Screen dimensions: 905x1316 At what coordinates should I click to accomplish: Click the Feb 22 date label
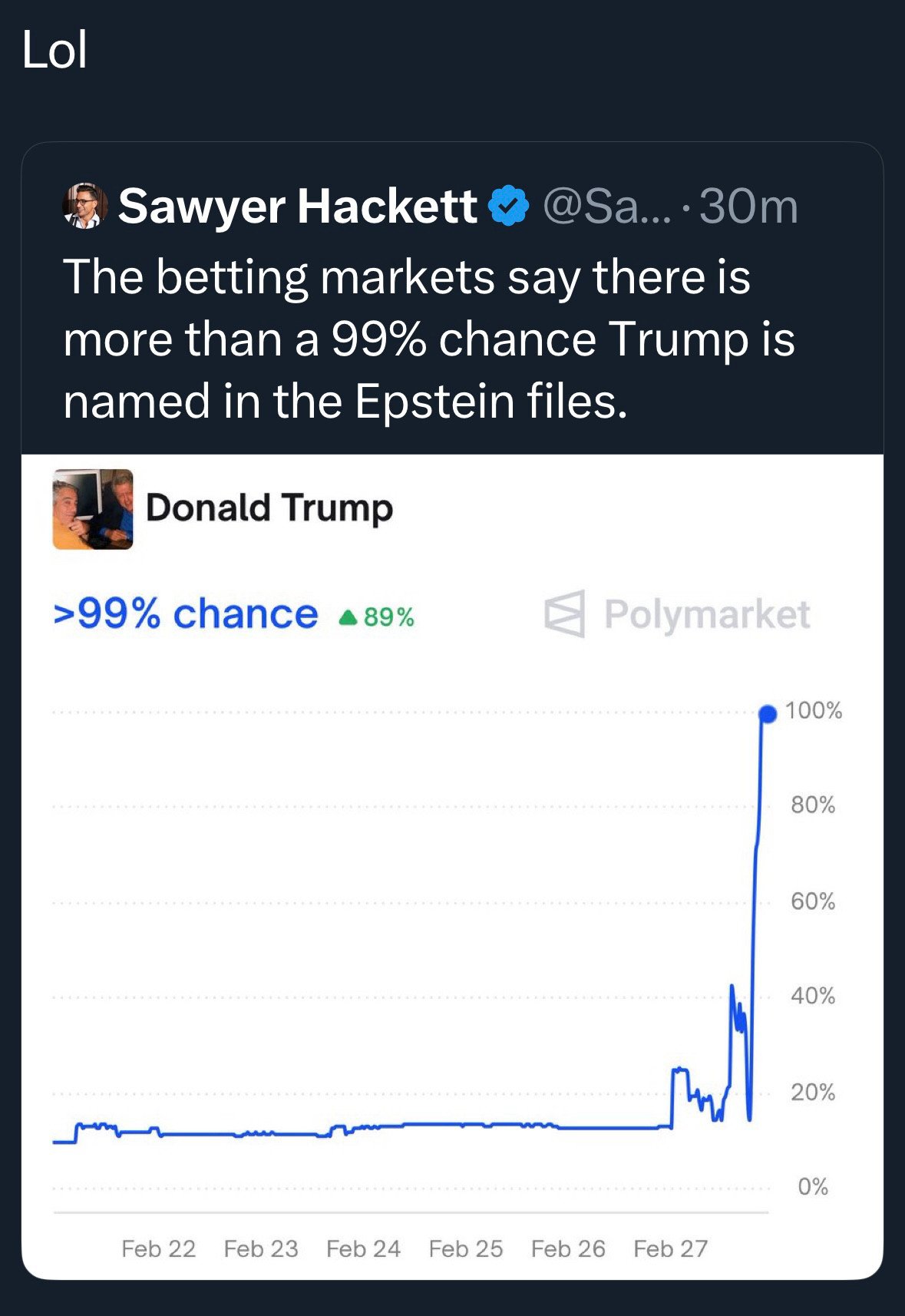158,1248
